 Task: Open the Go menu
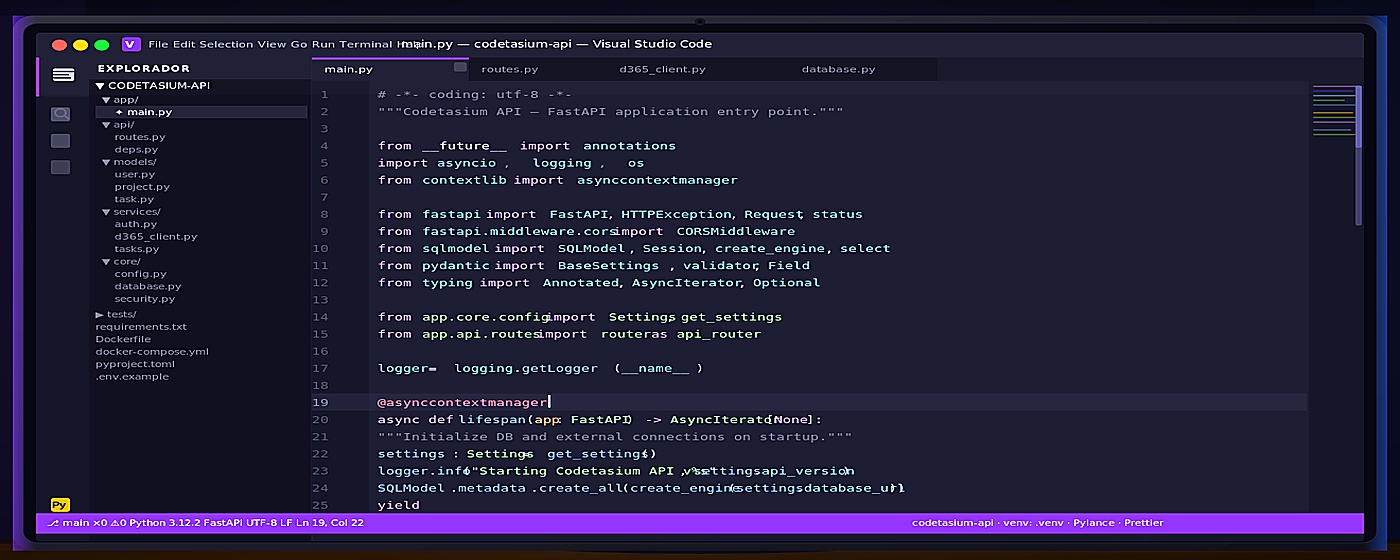299,44
